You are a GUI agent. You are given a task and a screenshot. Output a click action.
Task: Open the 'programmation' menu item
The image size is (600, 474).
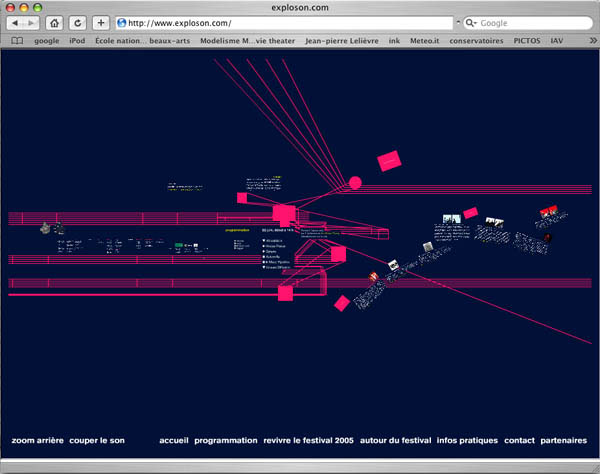pos(225,440)
